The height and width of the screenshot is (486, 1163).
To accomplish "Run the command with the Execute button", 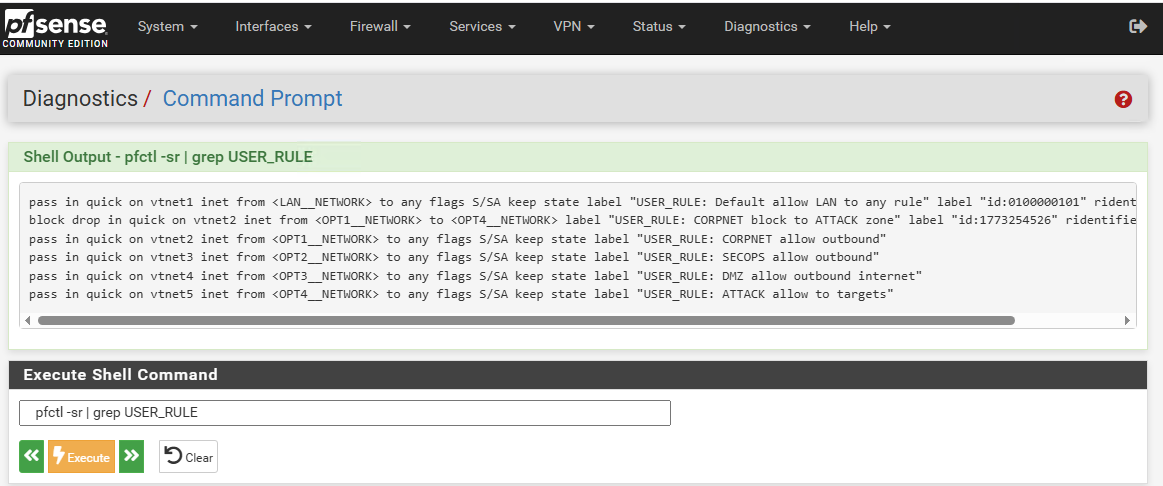I will click(82, 456).
